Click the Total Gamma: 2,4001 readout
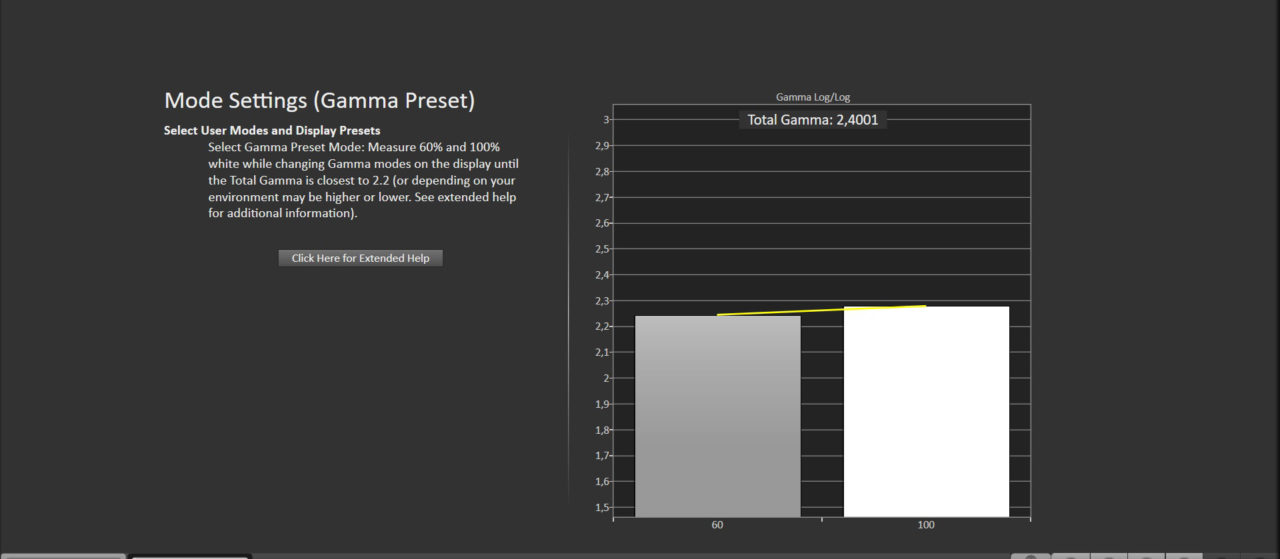 (813, 120)
